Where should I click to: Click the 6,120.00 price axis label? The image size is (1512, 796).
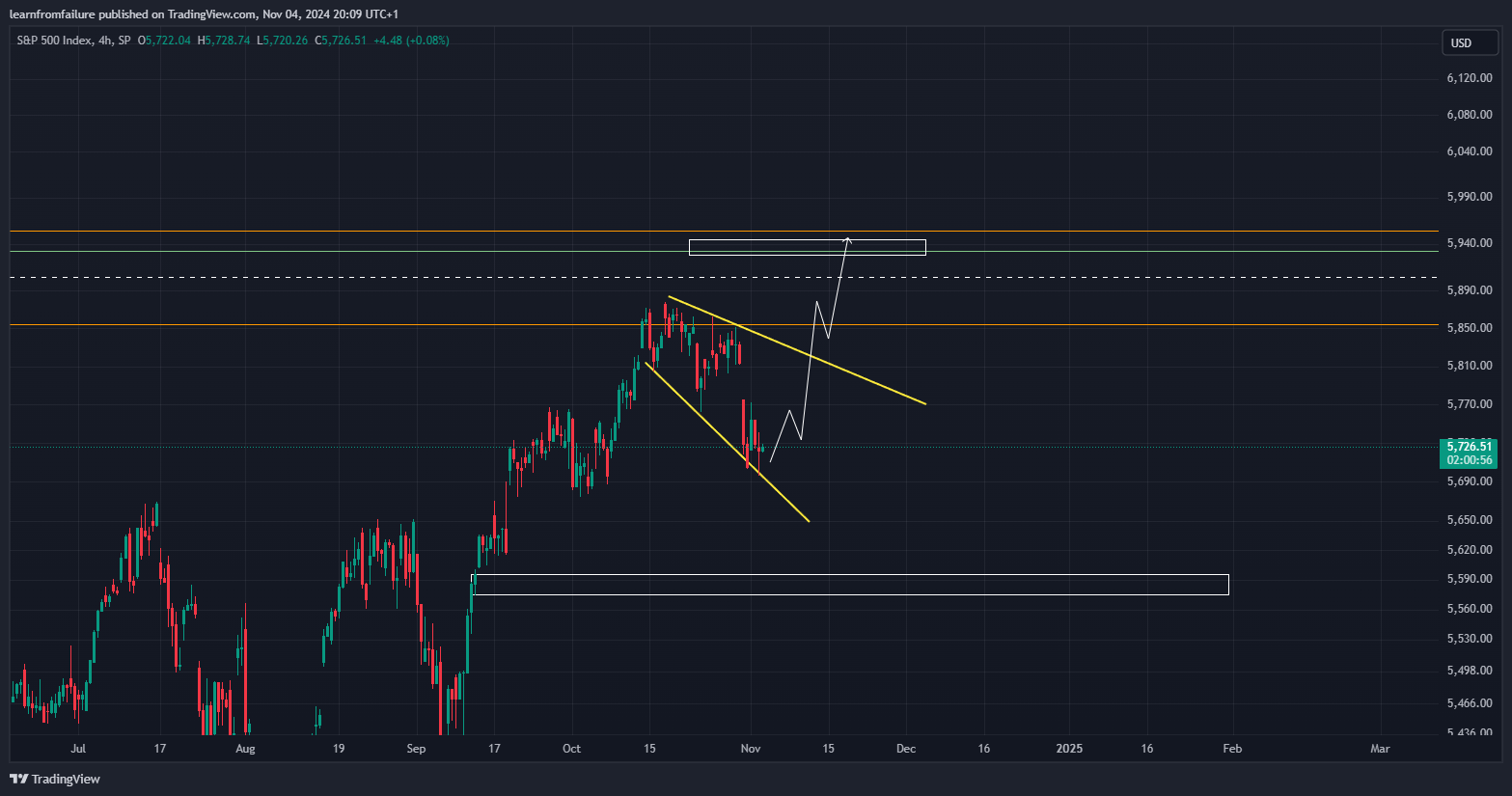(1470, 78)
